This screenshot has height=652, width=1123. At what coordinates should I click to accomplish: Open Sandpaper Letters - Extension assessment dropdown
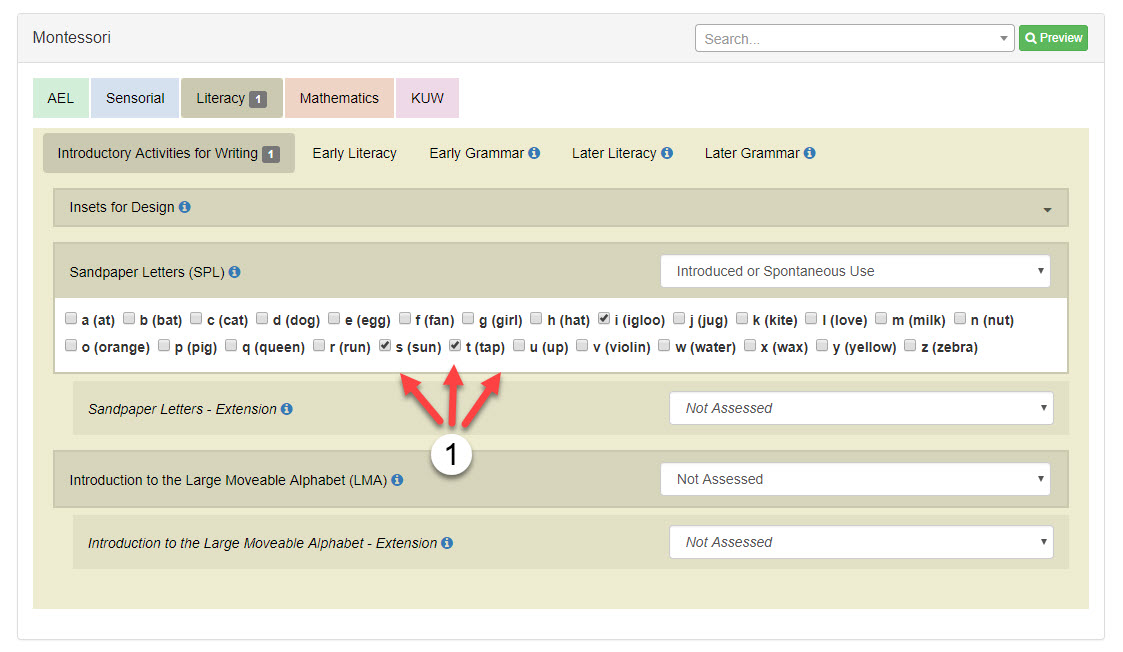click(x=862, y=408)
